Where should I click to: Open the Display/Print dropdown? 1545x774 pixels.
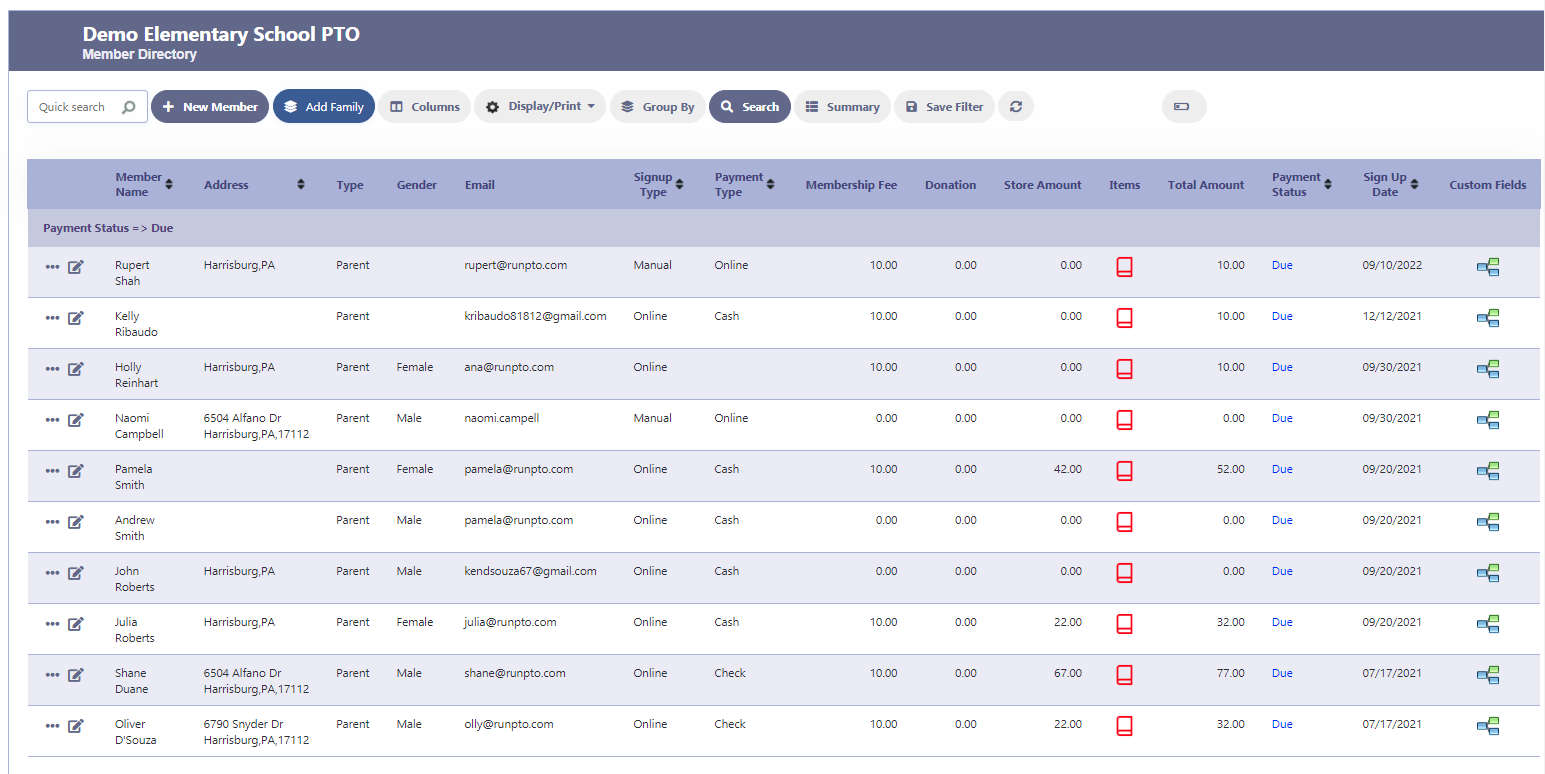[x=540, y=107]
